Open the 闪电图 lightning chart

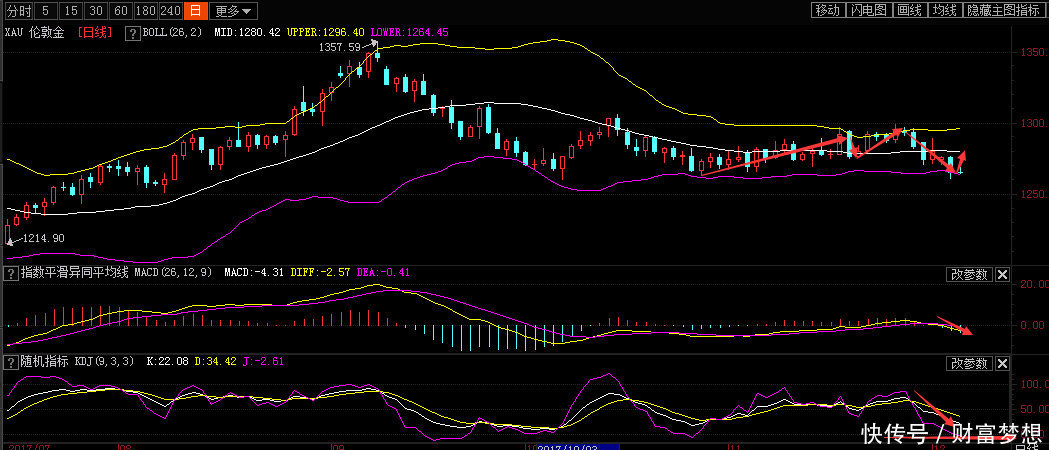tap(868, 10)
